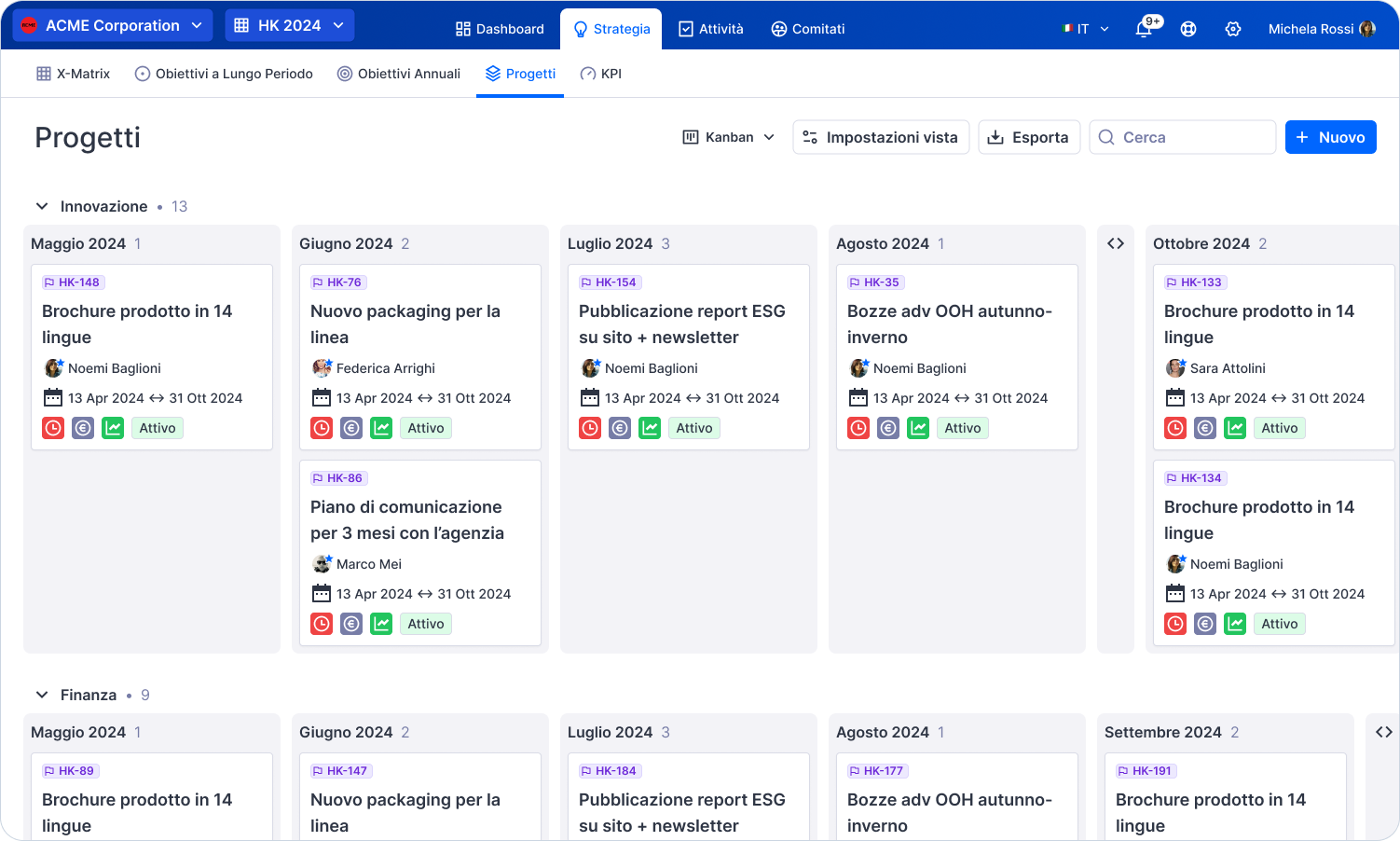Click the green chart icon on HK-148
This screenshot has height=841, width=1400.
[x=114, y=428]
